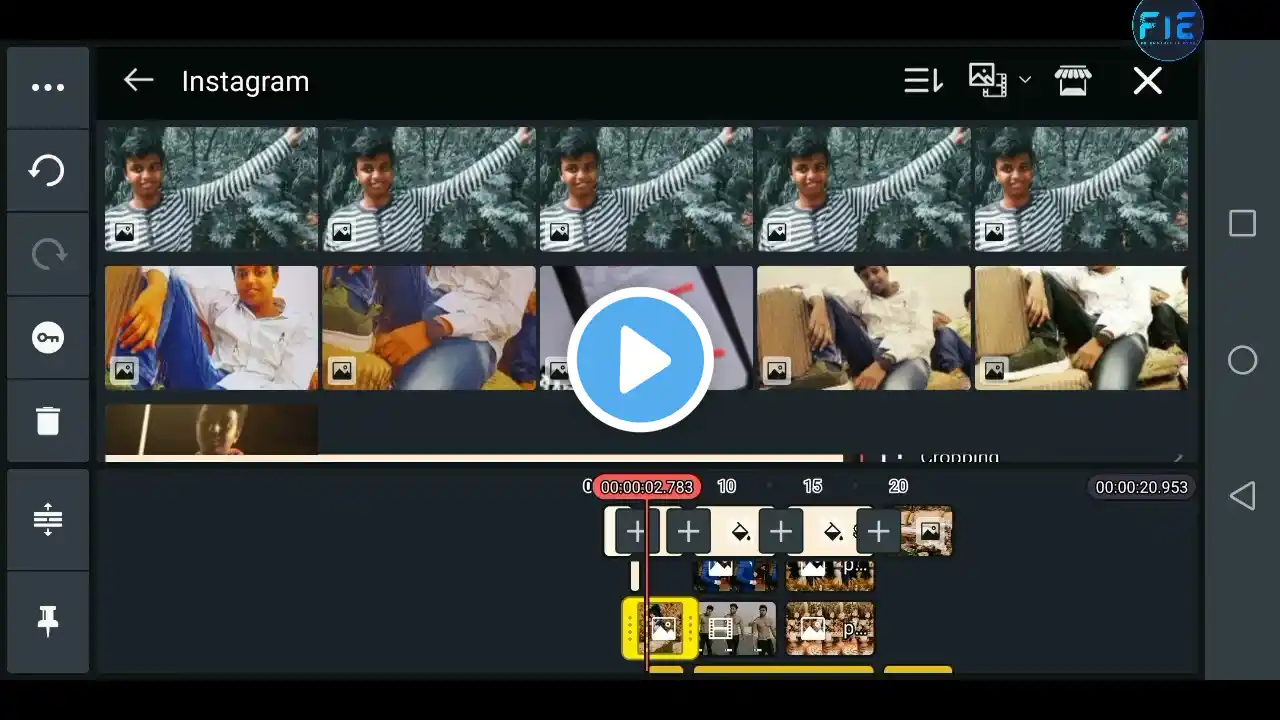Tap the Android back triangle button
Image resolution: width=1280 pixels, height=720 pixels.
tap(1242, 495)
